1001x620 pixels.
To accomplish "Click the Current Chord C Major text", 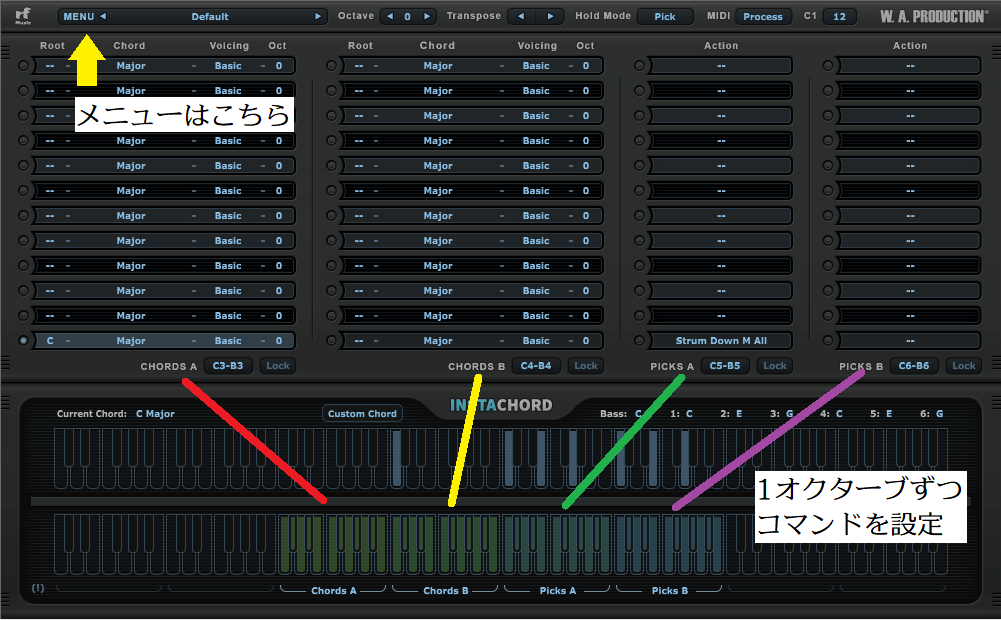I will point(155,414).
